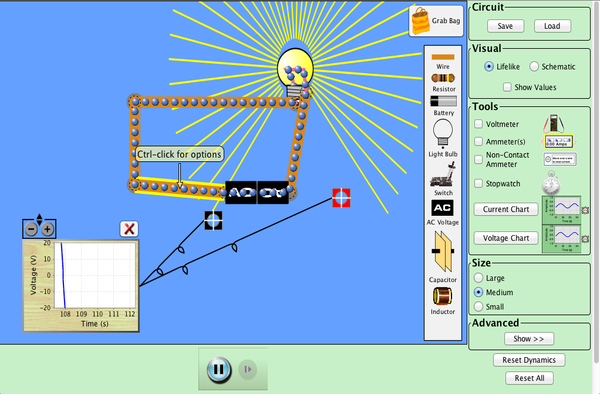This screenshot has width=600, height=394.
Task: Click the stopwatch tool image
Action: 551,183
